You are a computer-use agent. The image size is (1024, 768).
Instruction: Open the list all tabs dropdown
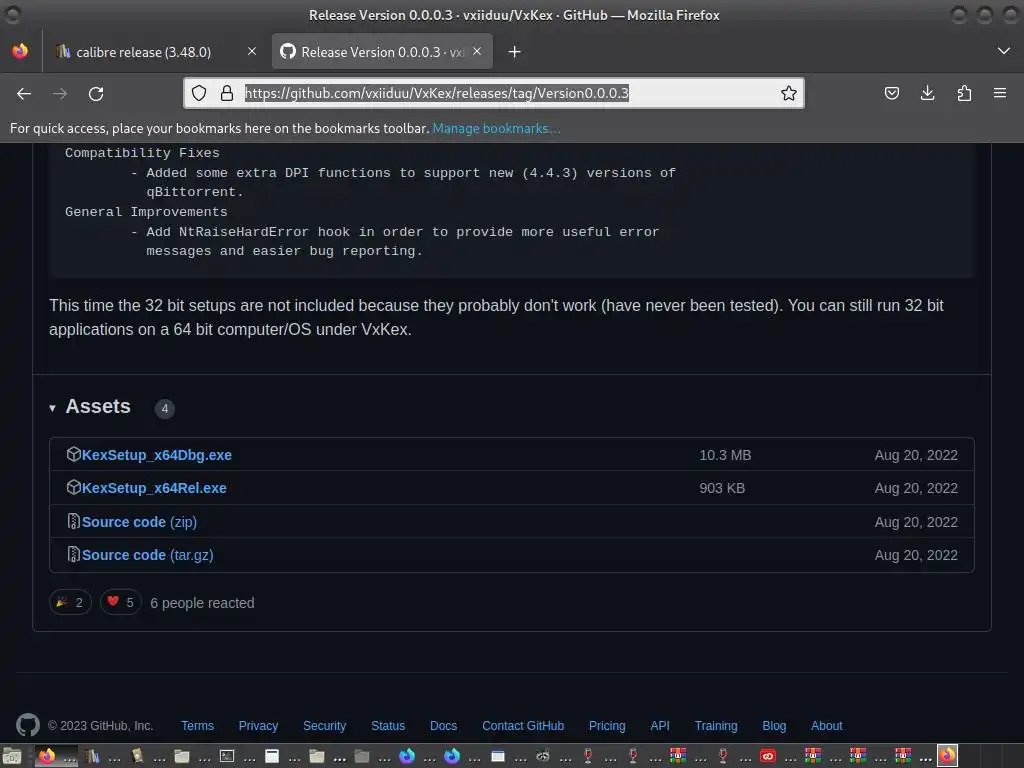point(1004,51)
